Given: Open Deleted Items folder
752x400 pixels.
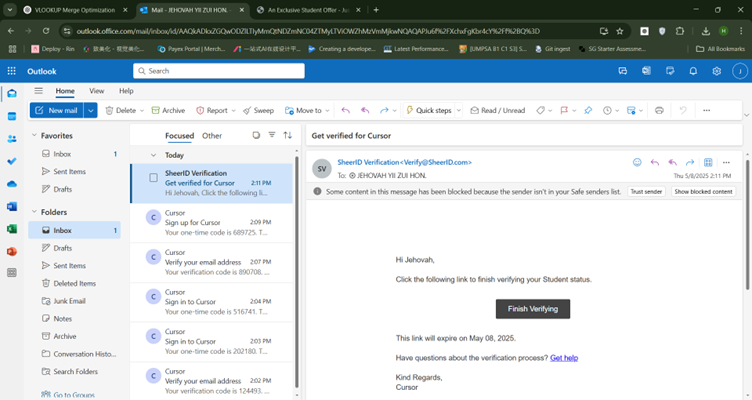Looking at the screenshot, I should point(74,283).
